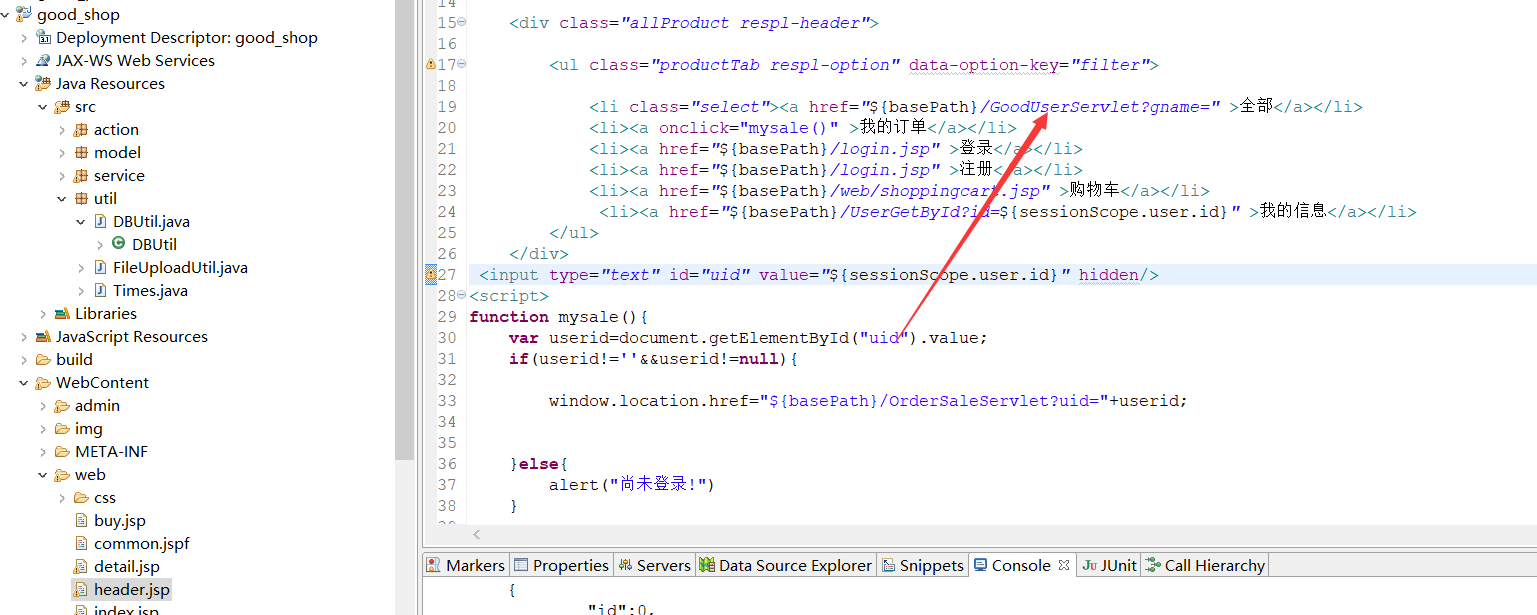Click the FileUploadUtil.java file icon
This screenshot has height=615, width=1537.
(100, 267)
